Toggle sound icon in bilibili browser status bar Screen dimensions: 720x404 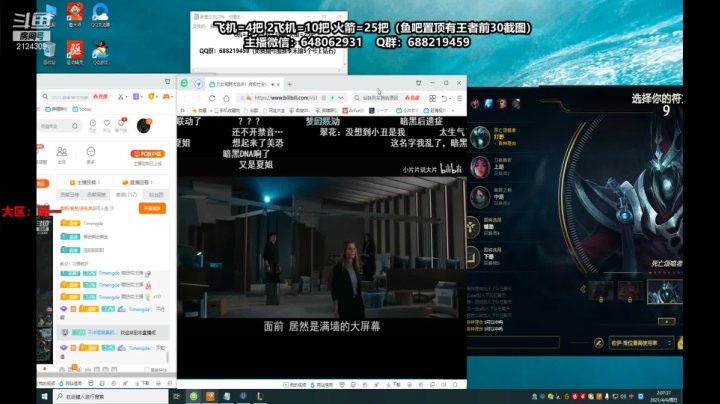[444, 385]
